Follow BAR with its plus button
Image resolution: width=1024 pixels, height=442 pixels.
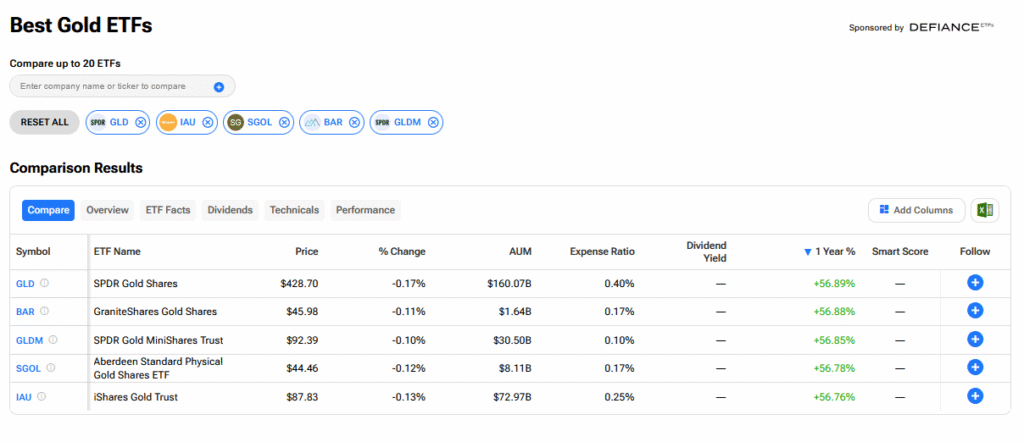975,311
